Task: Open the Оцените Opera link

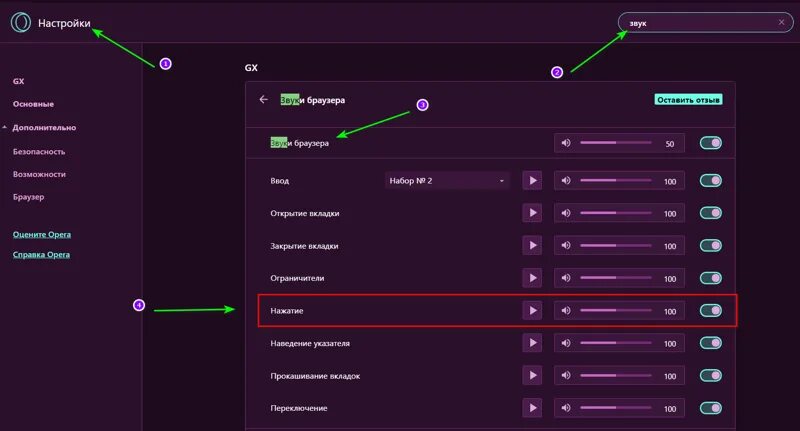Action: [x=42, y=235]
